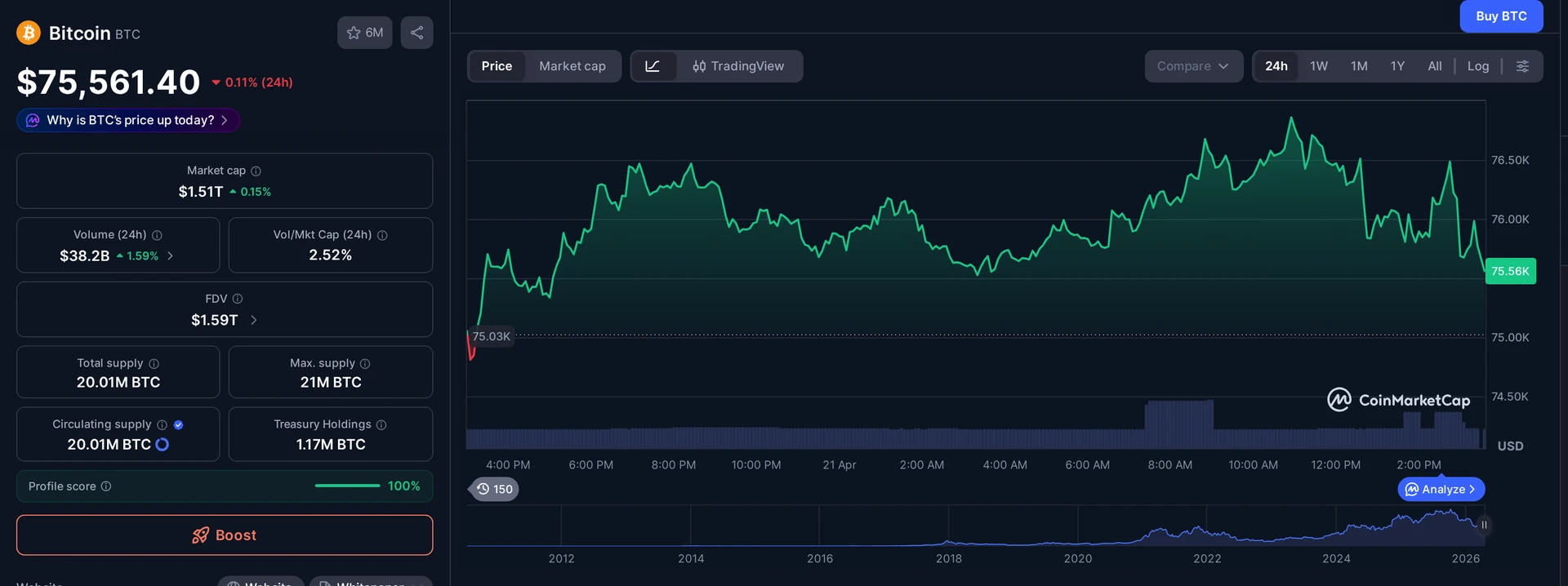Click Treasury Holdings info icon
The image size is (1568, 586).
coord(381,424)
